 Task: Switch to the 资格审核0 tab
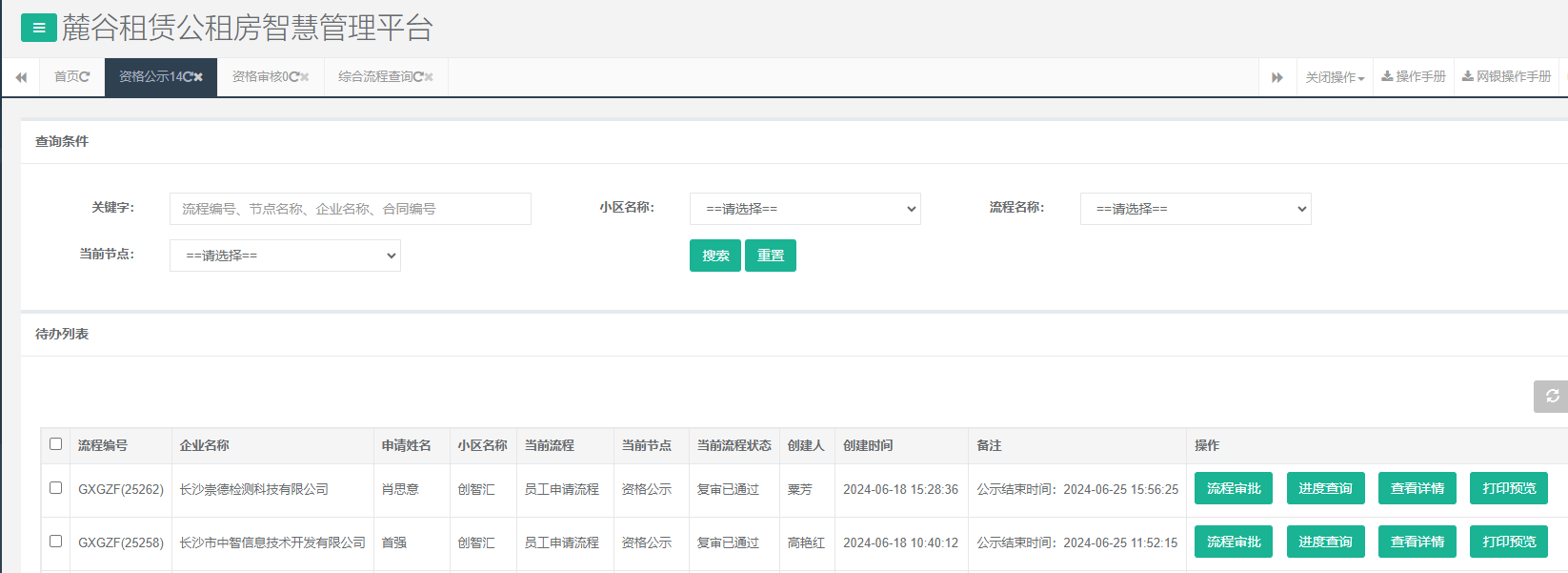(260, 77)
